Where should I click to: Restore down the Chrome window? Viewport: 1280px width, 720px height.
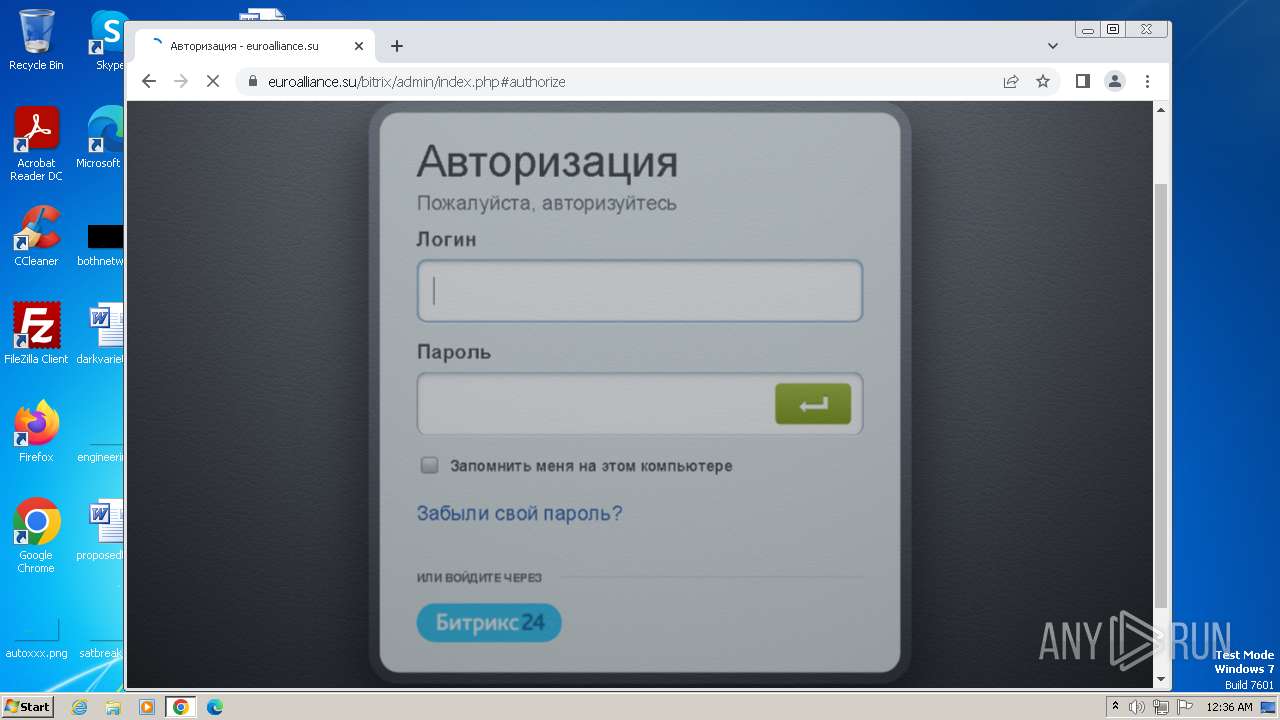coord(1113,30)
